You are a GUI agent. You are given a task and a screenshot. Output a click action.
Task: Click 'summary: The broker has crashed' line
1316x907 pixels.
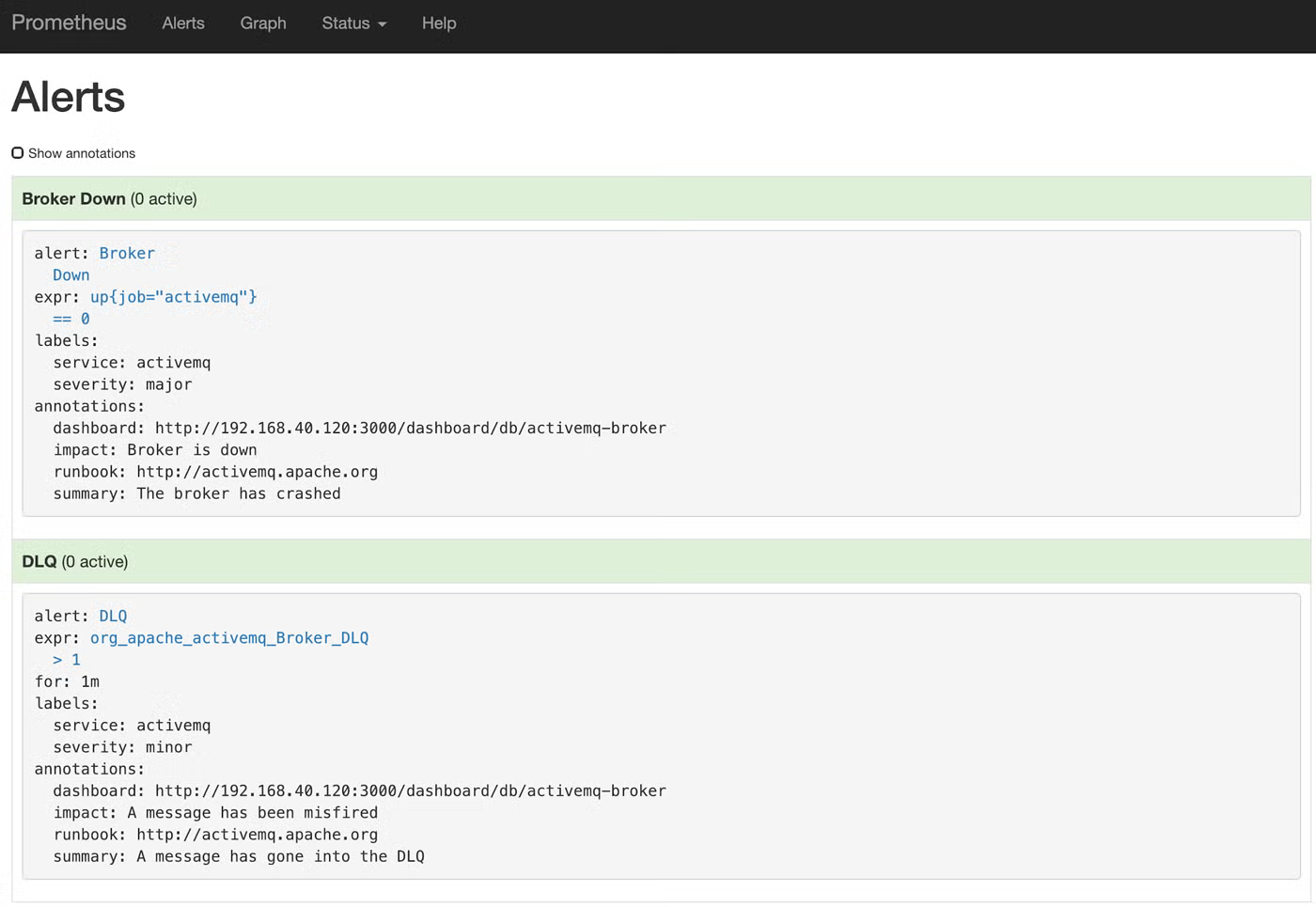point(196,493)
